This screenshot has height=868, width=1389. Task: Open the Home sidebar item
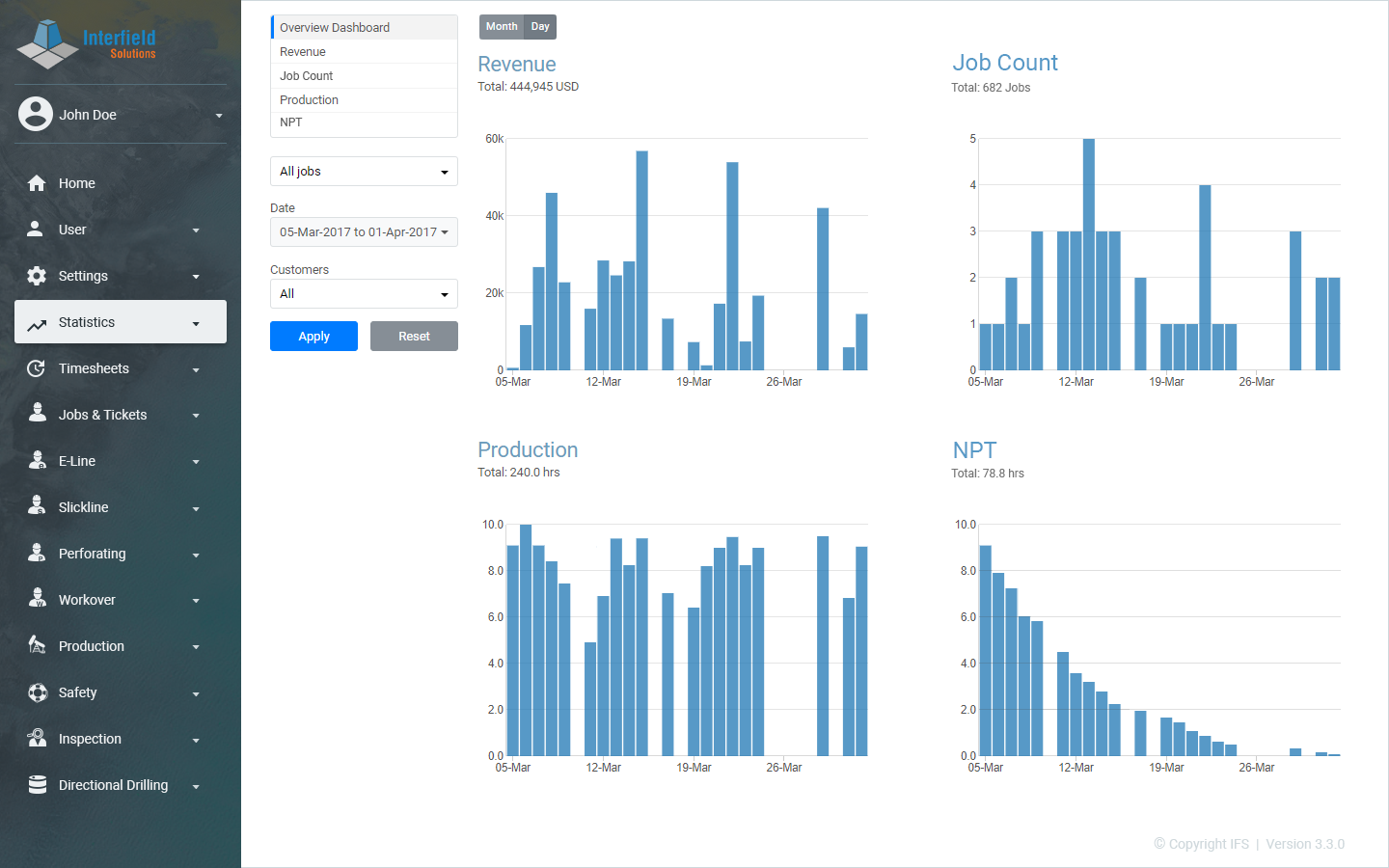pyautogui.click(x=121, y=183)
